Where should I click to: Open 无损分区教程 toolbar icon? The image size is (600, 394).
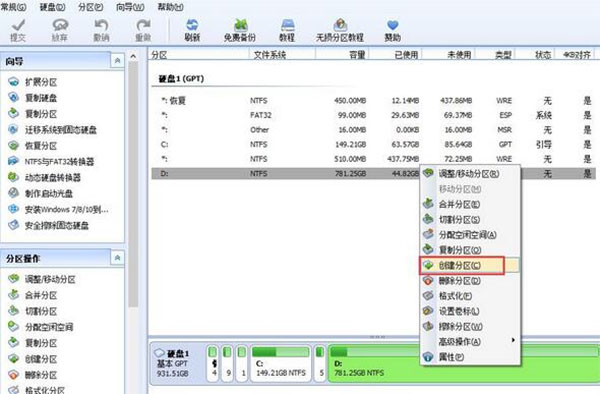(340, 26)
